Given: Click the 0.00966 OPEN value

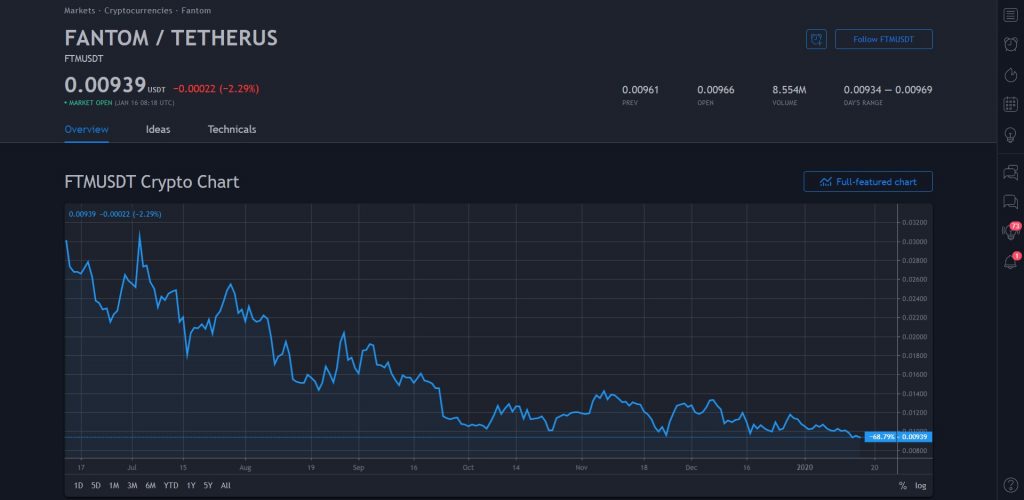Looking at the screenshot, I should 716,90.
